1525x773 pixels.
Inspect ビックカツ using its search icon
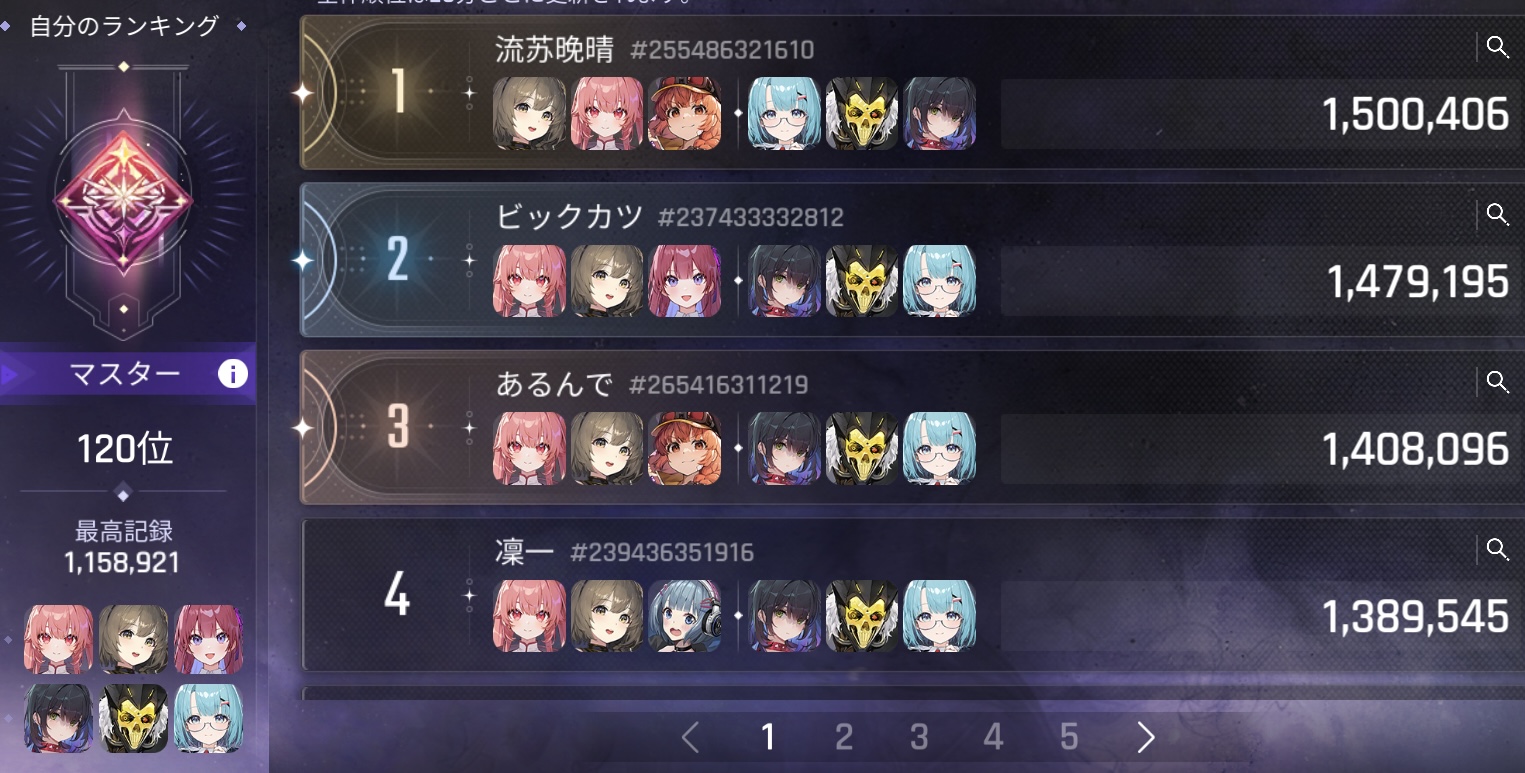[1497, 214]
